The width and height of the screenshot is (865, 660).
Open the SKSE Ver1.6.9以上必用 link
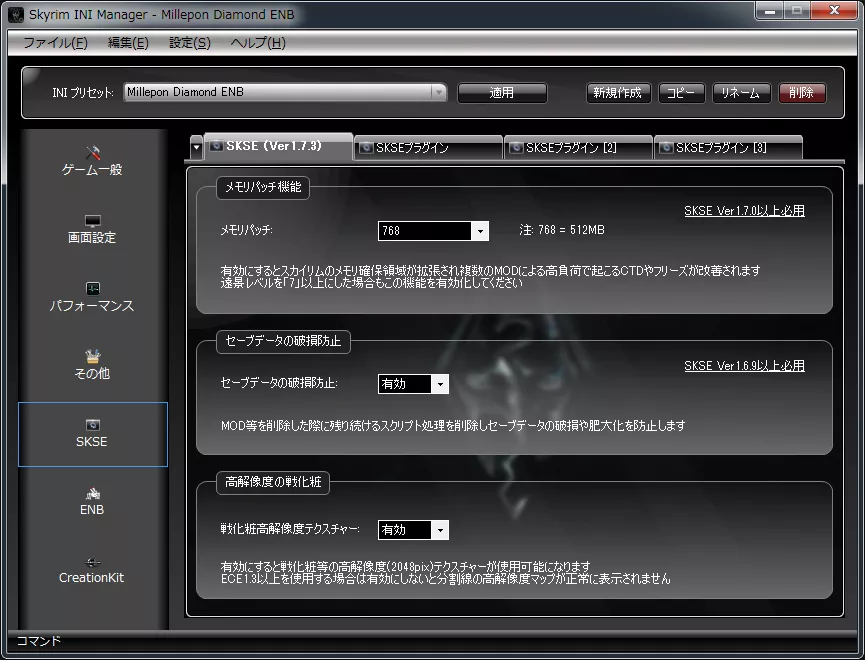pos(744,366)
